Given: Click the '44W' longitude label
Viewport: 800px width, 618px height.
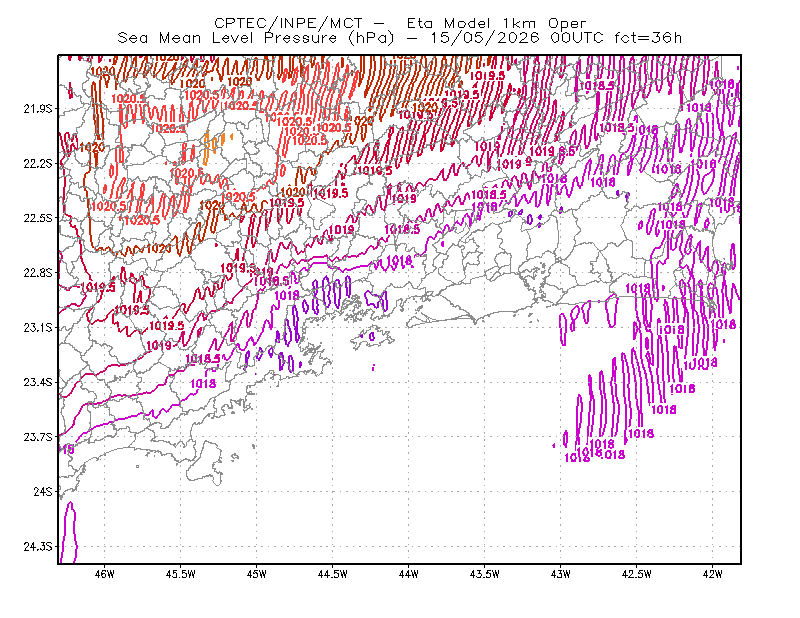Looking at the screenshot, I should tap(409, 574).
